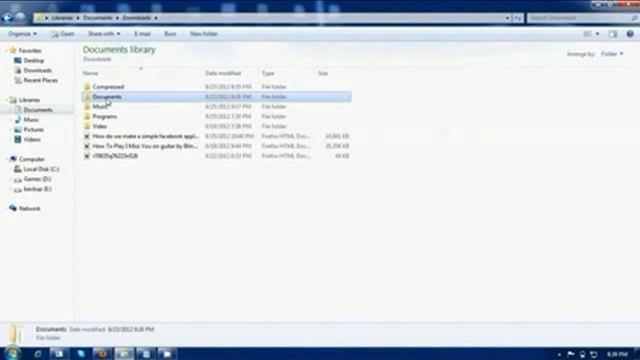Select the backup (E:) drive
This screenshot has height=360, width=640.
click(37, 189)
